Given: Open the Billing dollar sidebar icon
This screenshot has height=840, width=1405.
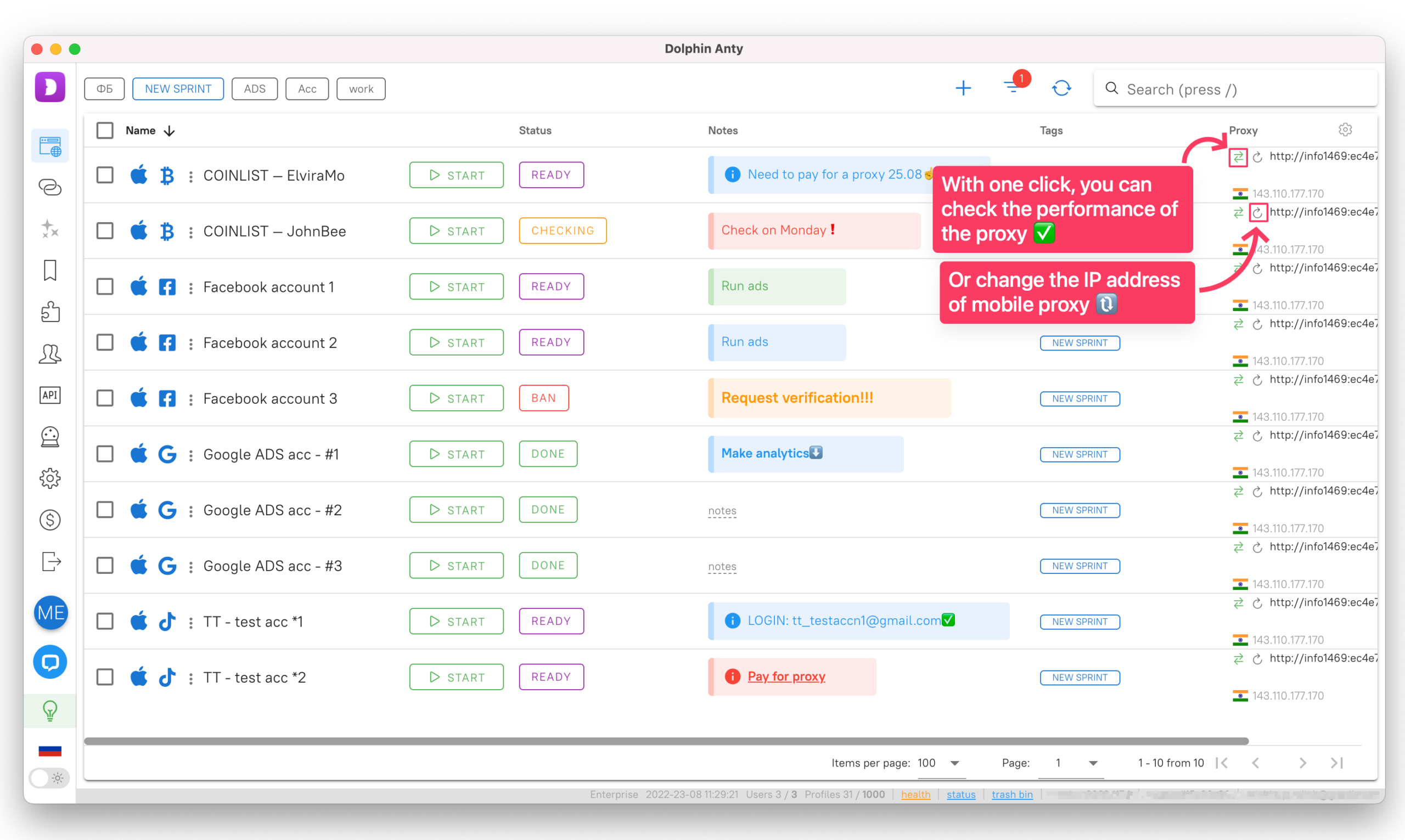Looking at the screenshot, I should click(x=50, y=520).
